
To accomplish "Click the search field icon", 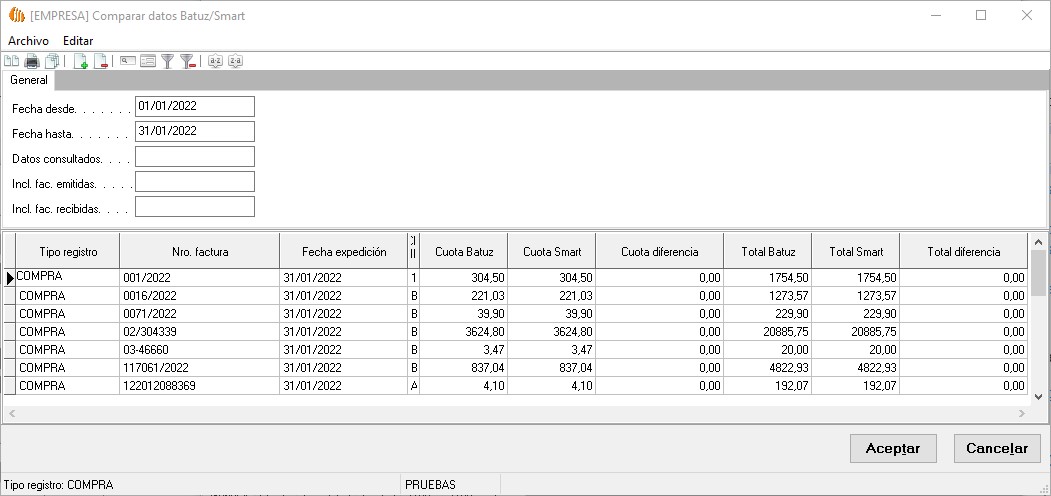I will click(x=128, y=62).
